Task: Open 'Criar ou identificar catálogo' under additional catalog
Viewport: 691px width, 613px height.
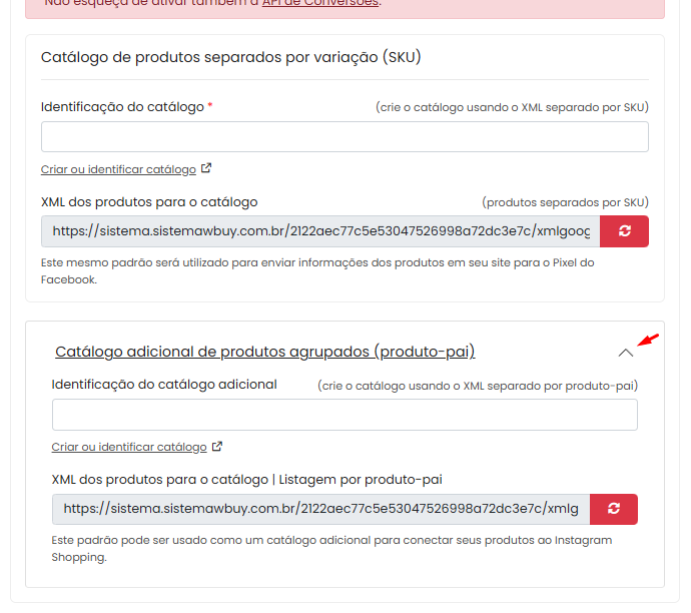Action: click(129, 447)
